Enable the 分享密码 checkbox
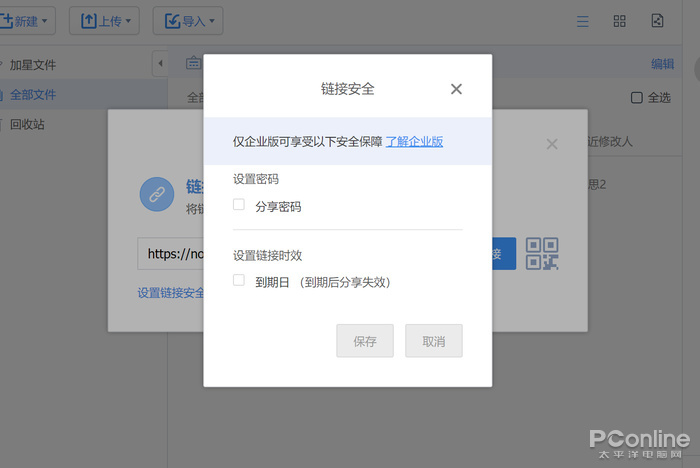The height and width of the screenshot is (468, 700). 239,205
